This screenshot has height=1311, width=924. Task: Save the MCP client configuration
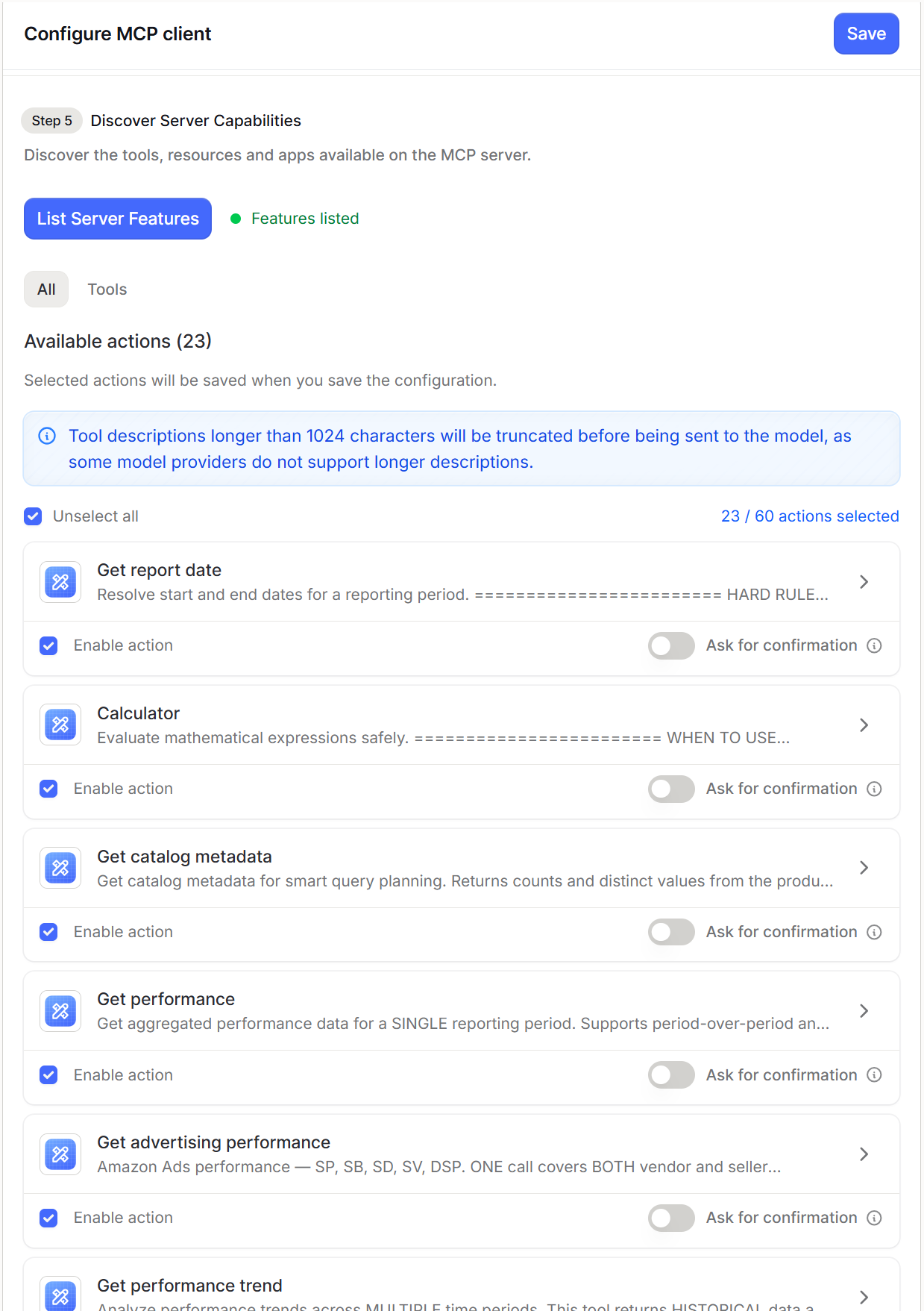(866, 34)
